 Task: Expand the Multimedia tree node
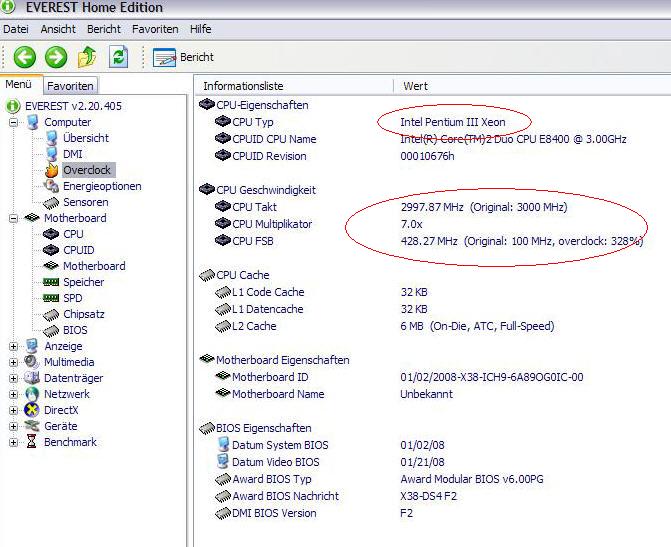pyautogui.click(x=13, y=362)
